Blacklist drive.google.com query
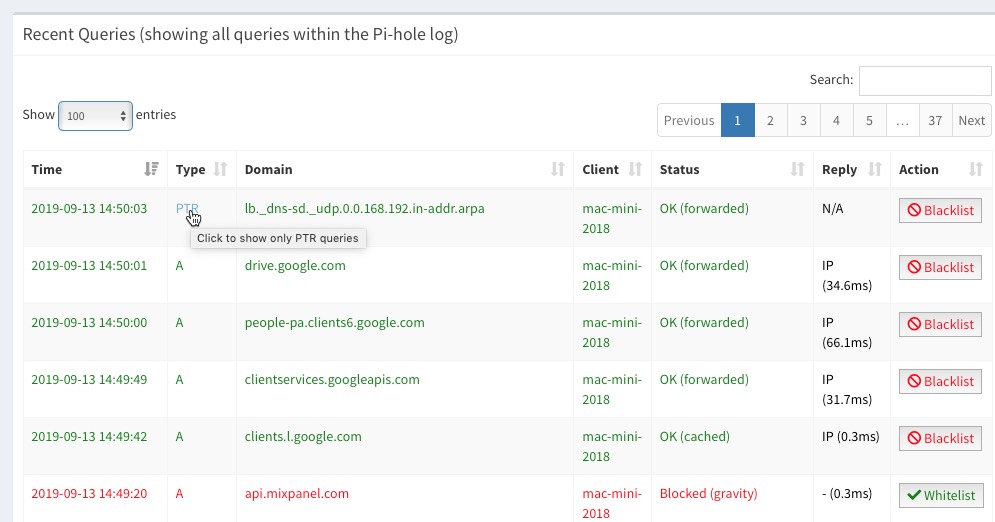 tap(940, 268)
